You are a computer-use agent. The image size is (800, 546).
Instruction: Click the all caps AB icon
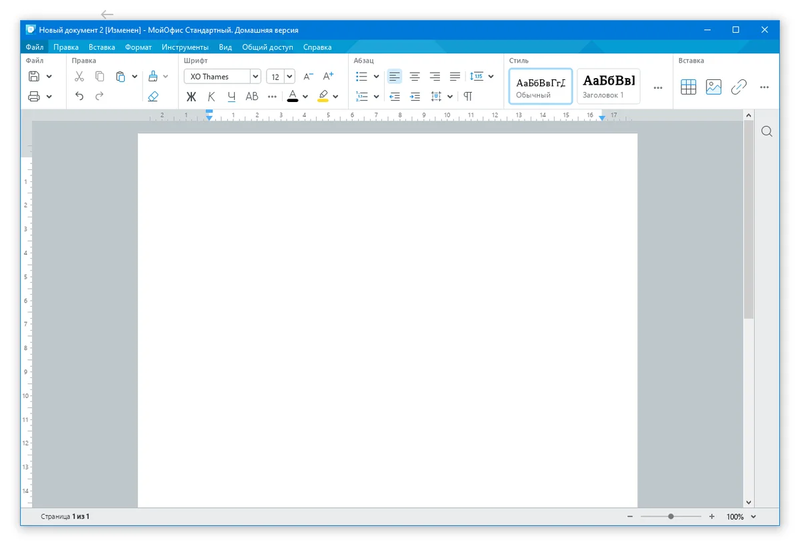(252, 96)
